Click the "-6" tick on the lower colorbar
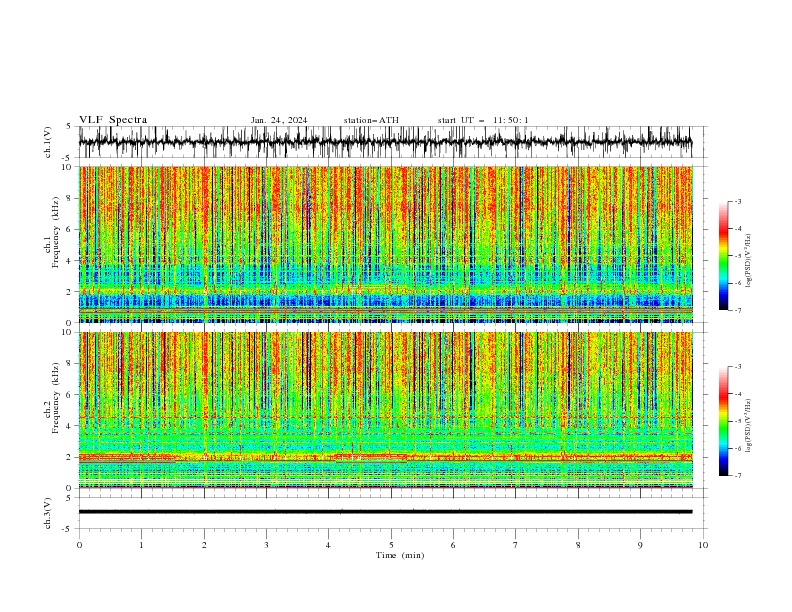 tap(738, 448)
